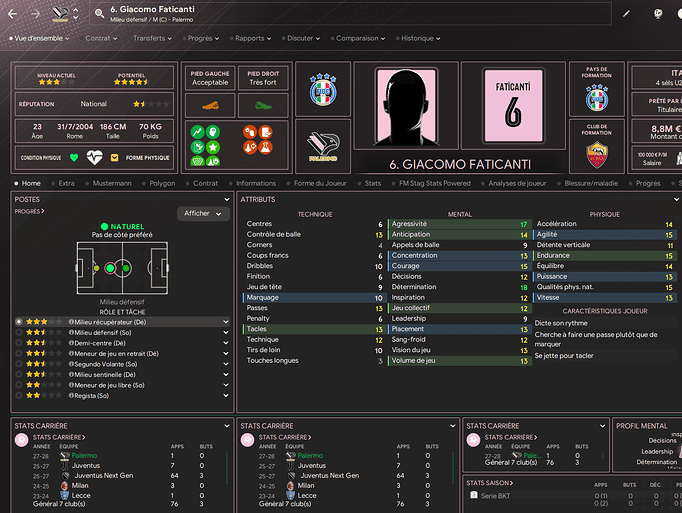682x513 pixels.
Task: Click the player silhouette portrait
Action: coord(406,106)
